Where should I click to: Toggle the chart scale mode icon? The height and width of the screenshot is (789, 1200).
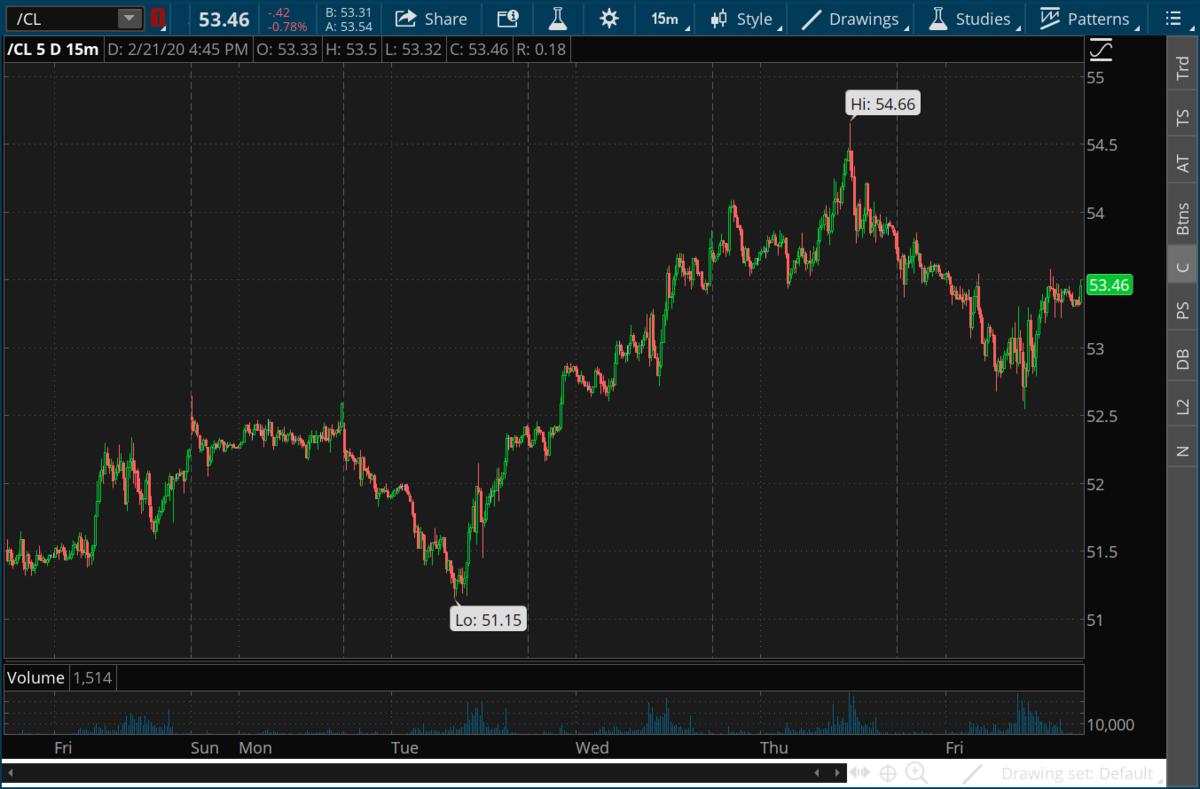tap(1100, 48)
